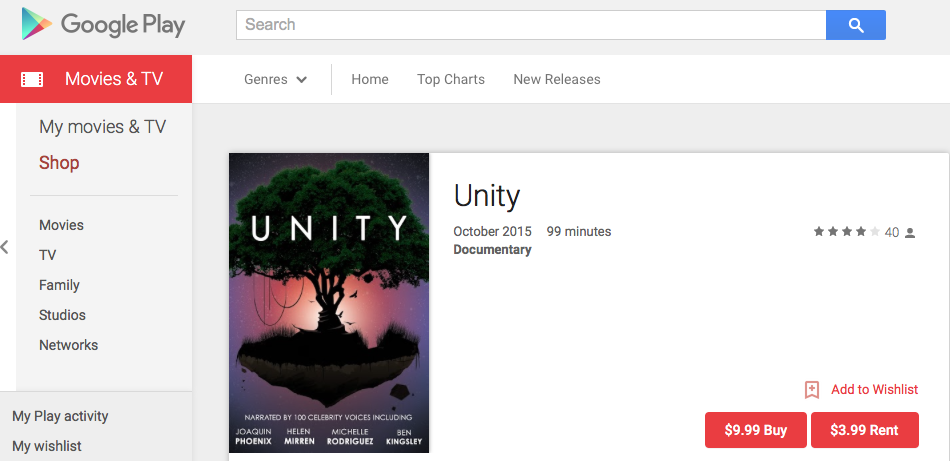This screenshot has width=950, height=461.
Task: Focus the Search input field
Action: (531, 25)
